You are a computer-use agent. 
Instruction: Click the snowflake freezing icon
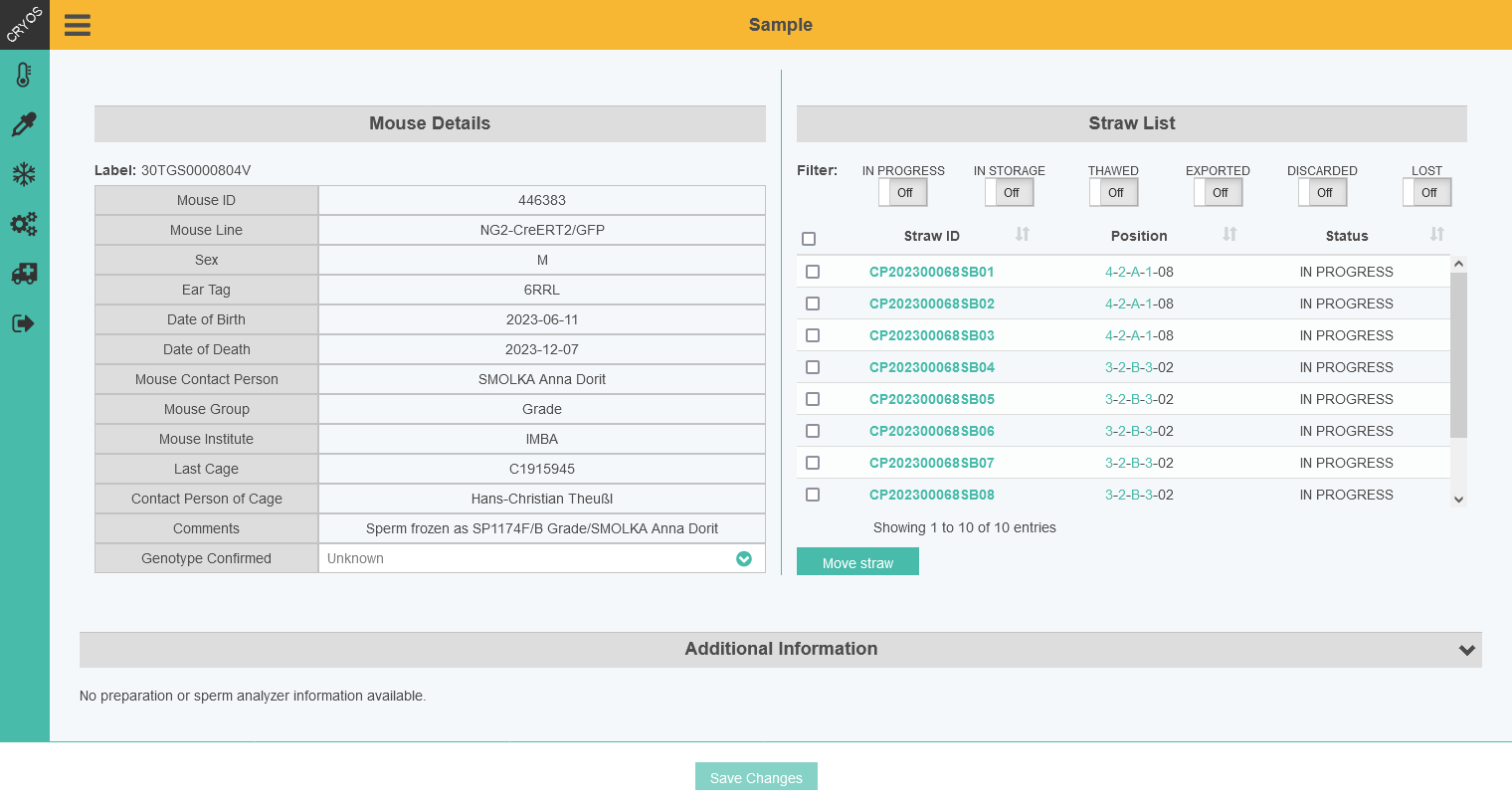25,173
